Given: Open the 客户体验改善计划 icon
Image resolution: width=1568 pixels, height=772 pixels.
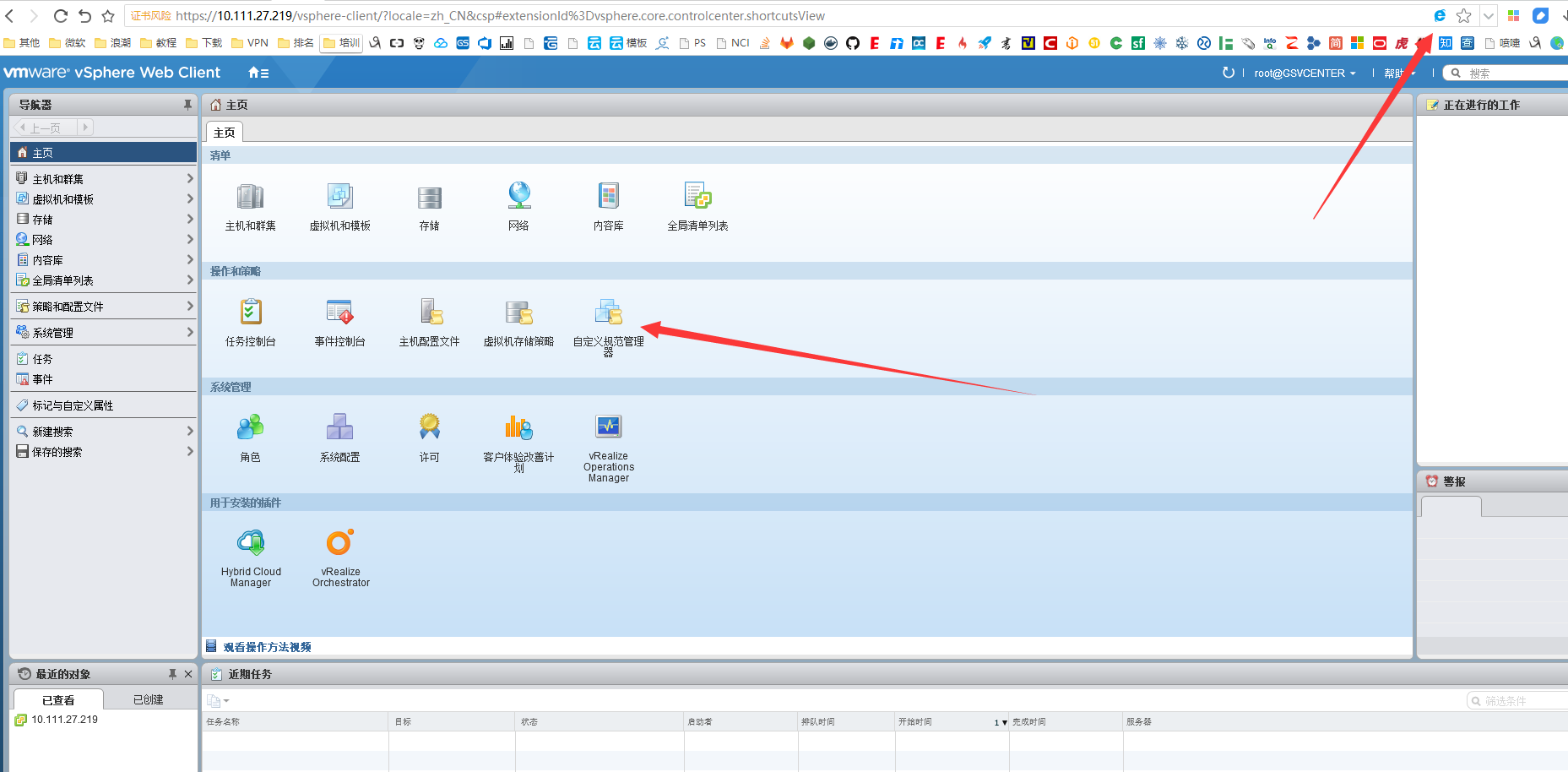Looking at the screenshot, I should 519,428.
